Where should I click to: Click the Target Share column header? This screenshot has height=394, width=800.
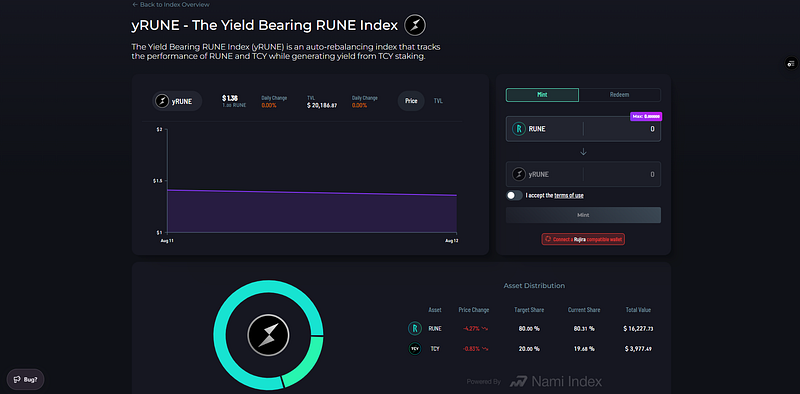(x=529, y=310)
